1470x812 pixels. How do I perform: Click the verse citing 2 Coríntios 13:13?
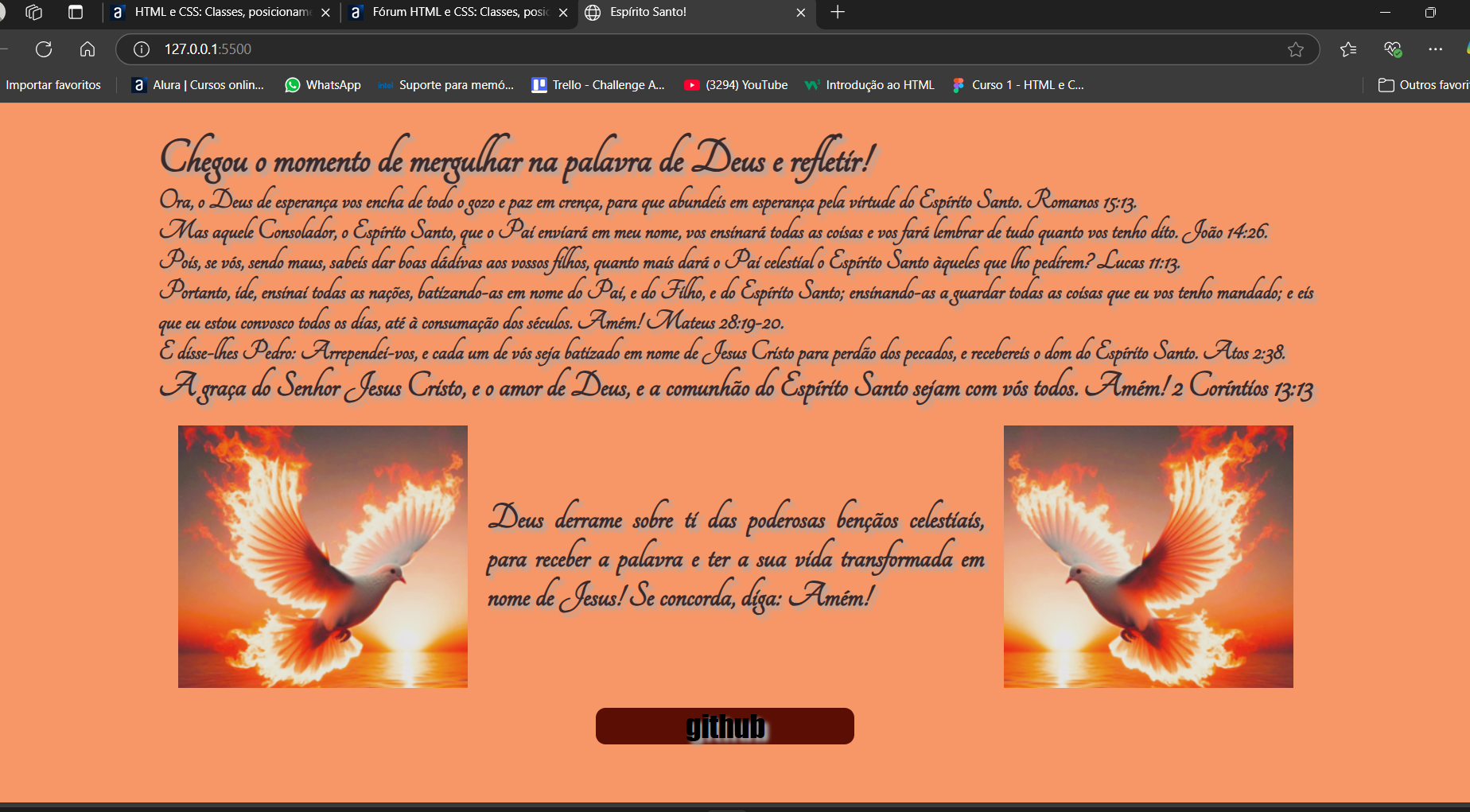click(x=737, y=387)
